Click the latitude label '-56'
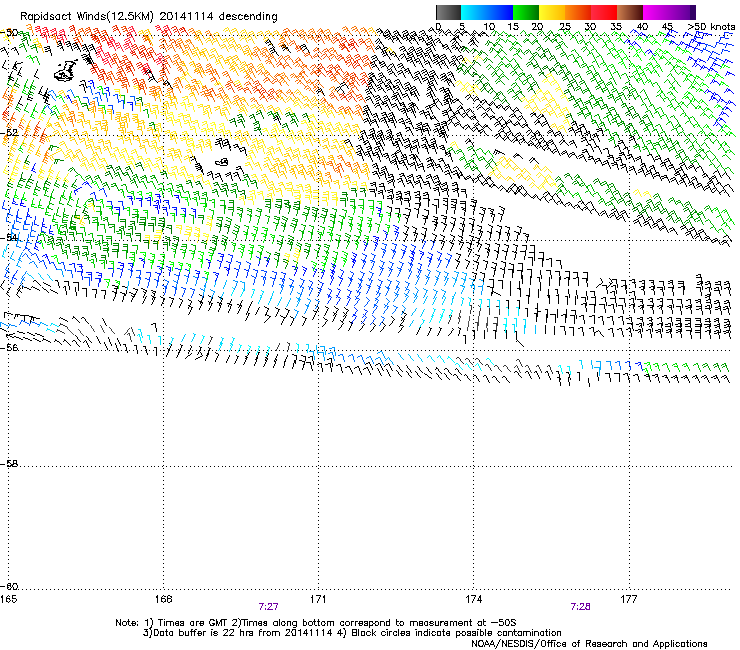This screenshot has height=650, width=740. click(x=9, y=347)
